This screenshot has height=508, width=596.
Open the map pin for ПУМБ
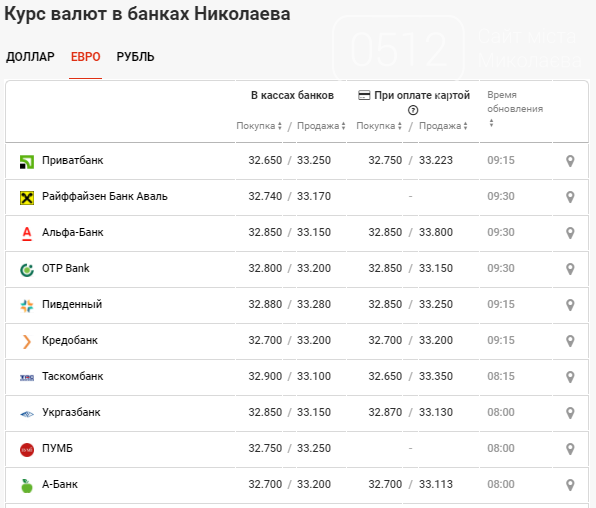(570, 449)
